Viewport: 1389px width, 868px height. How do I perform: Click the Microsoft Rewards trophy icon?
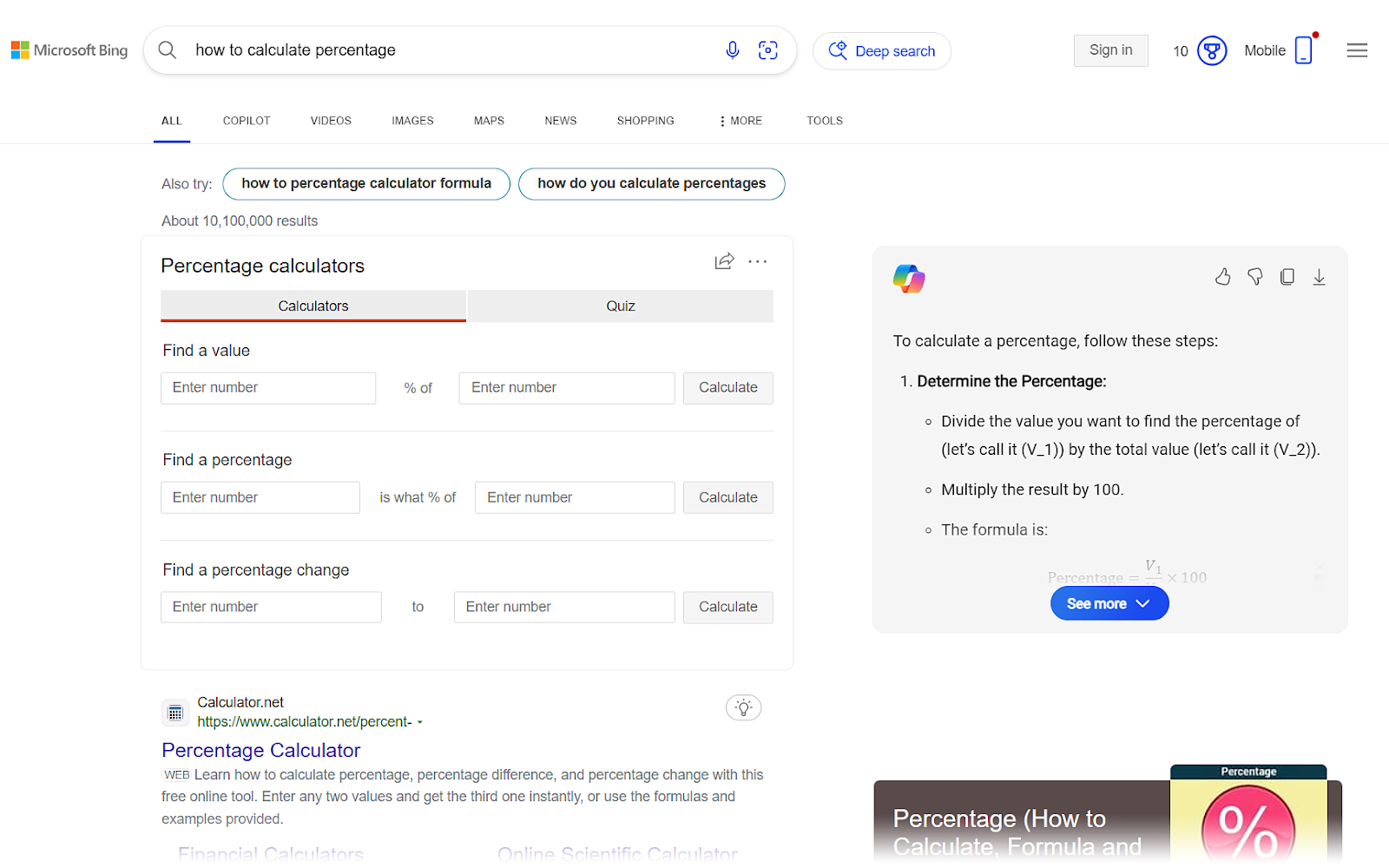1210,50
